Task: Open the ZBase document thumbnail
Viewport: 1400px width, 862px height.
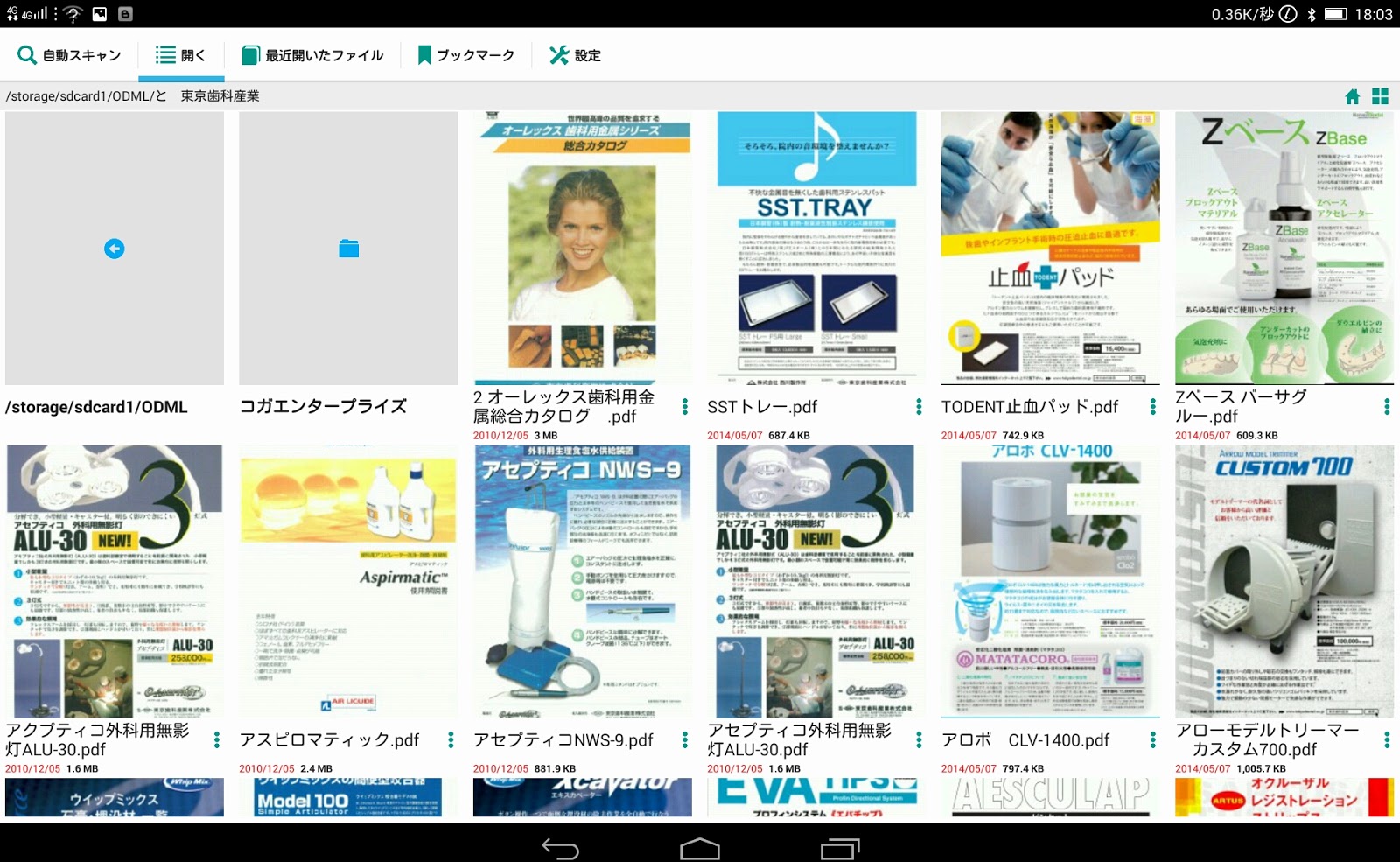Action: click(1284, 249)
